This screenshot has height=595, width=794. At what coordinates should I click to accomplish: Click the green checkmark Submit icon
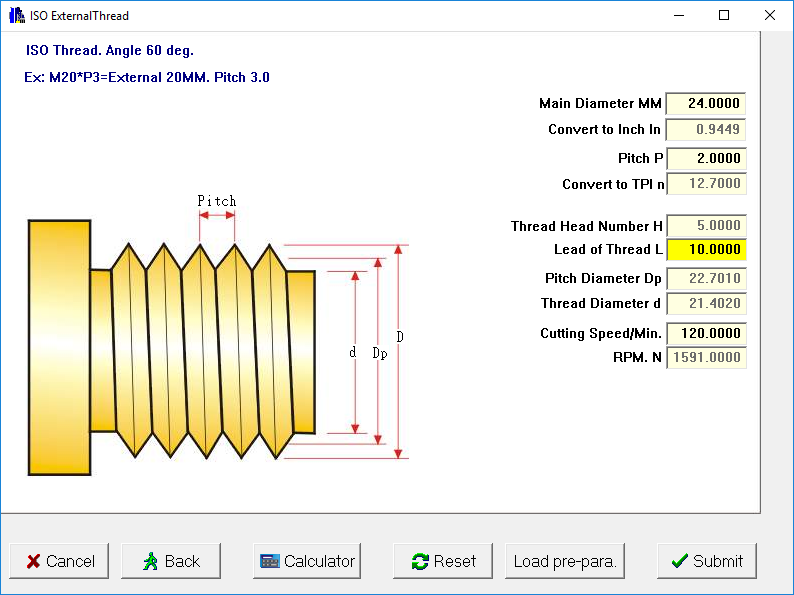pyautogui.click(x=680, y=562)
